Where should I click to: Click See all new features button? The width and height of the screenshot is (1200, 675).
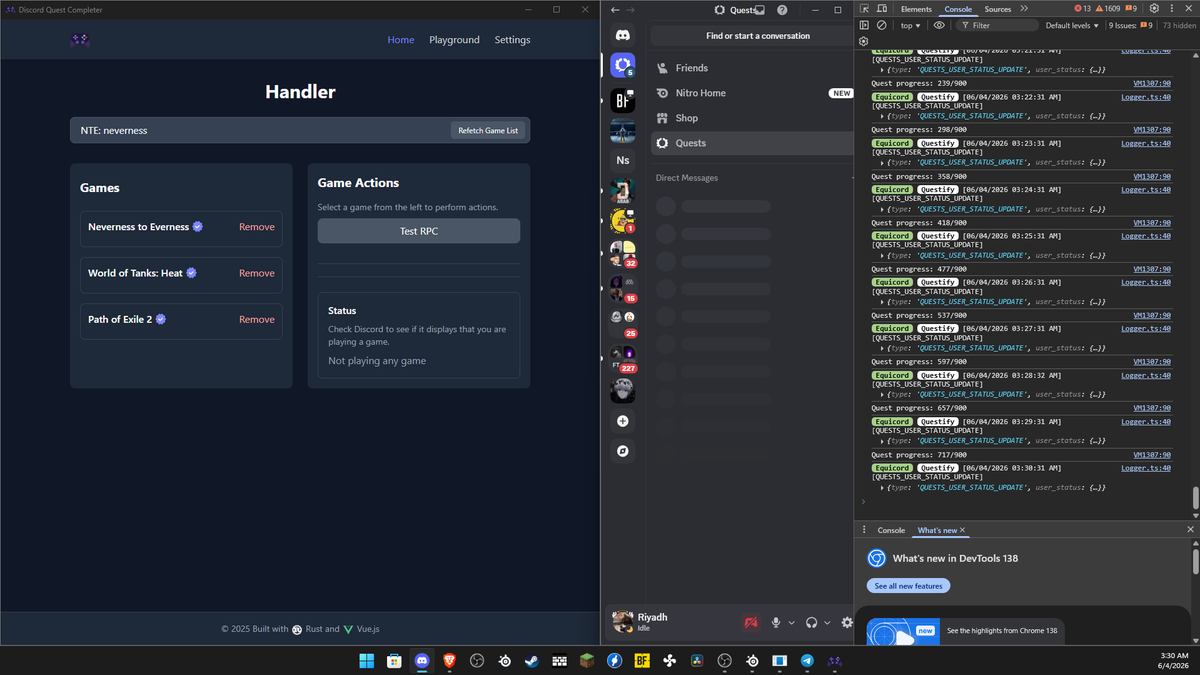pos(908,586)
